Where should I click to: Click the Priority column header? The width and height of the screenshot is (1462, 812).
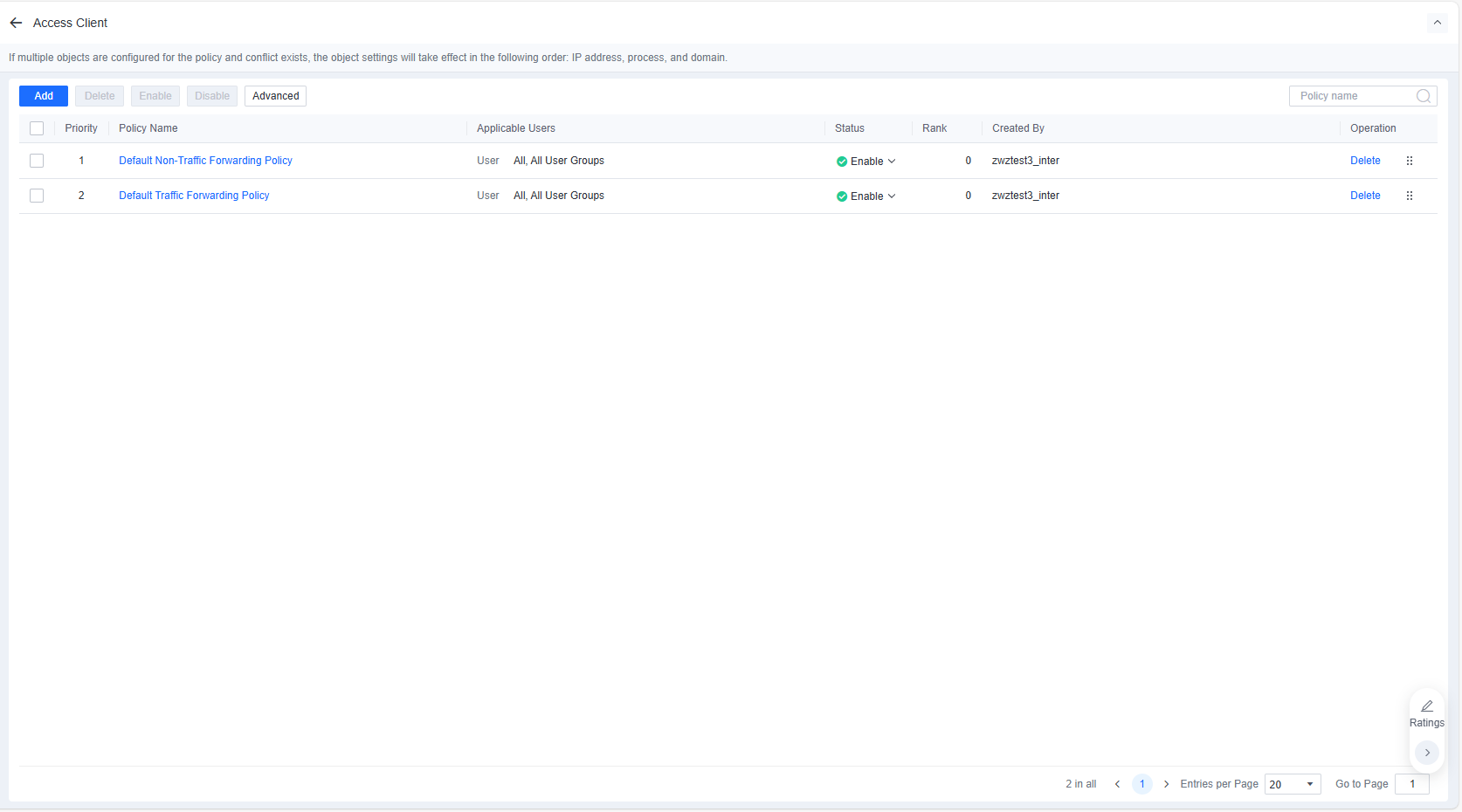[81, 128]
